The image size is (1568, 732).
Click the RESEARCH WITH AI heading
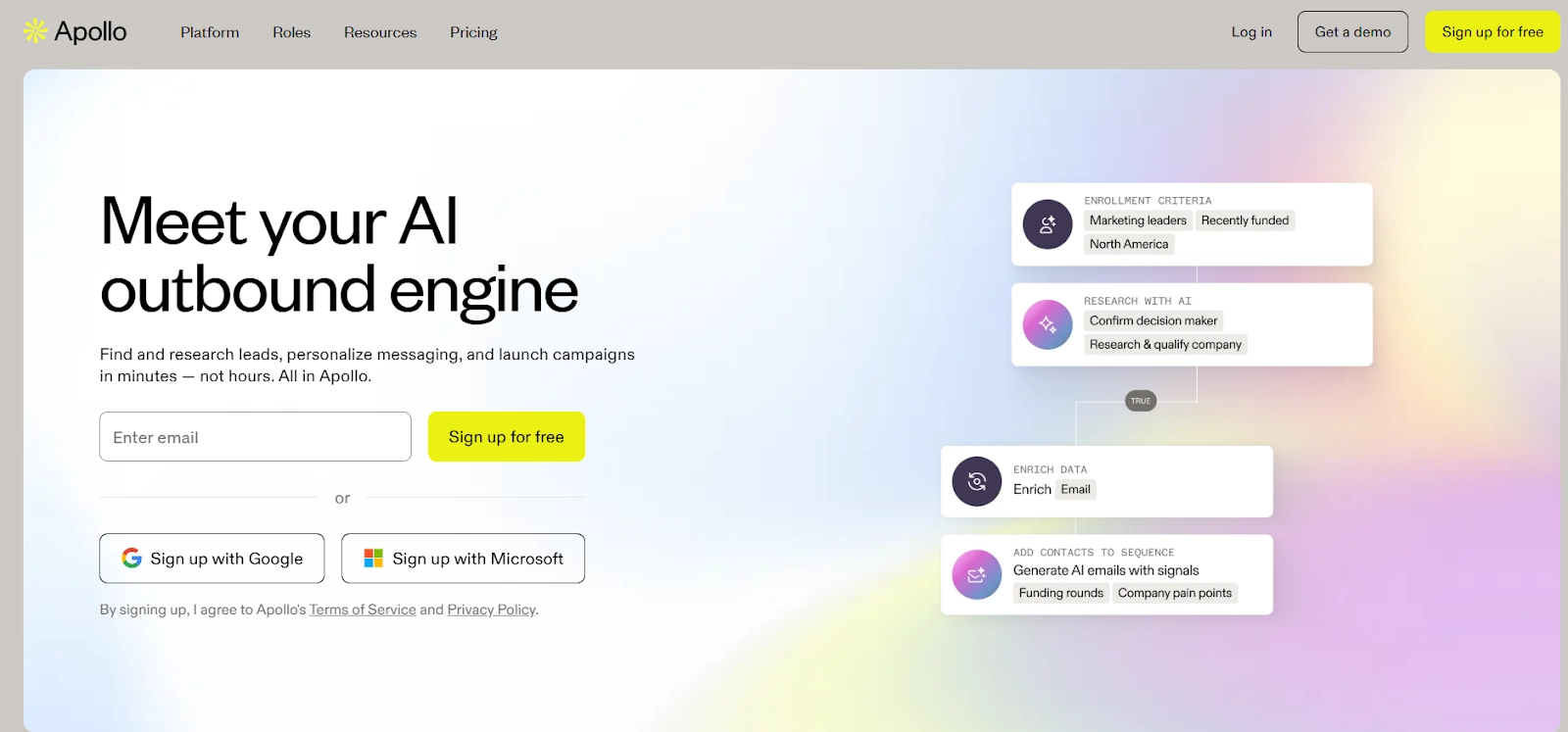[x=1137, y=301]
